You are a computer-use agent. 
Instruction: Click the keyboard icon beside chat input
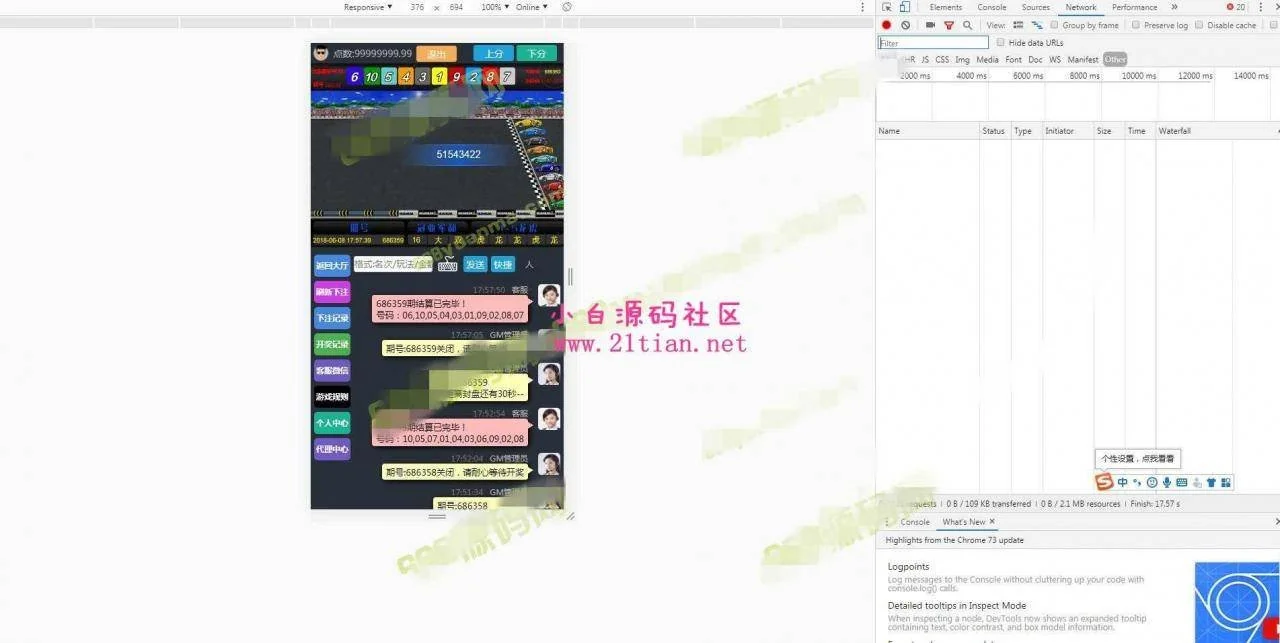pos(447,265)
